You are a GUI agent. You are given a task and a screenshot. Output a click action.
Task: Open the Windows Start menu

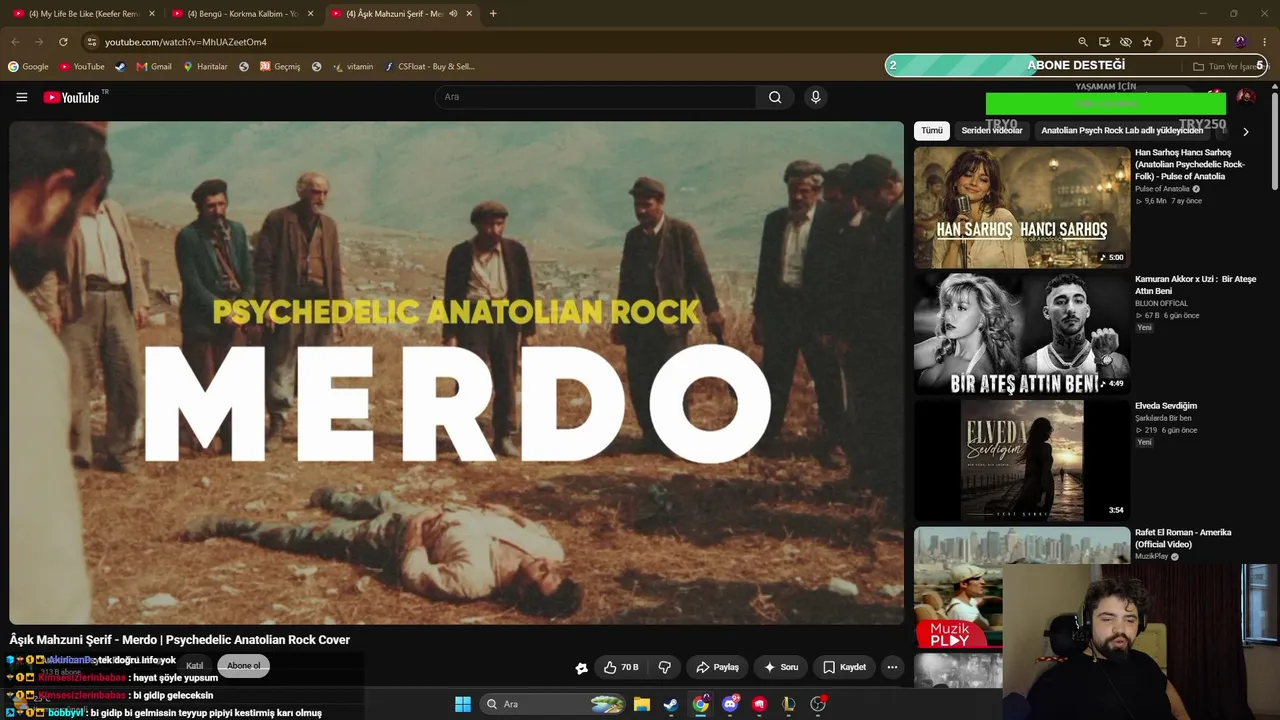point(463,704)
